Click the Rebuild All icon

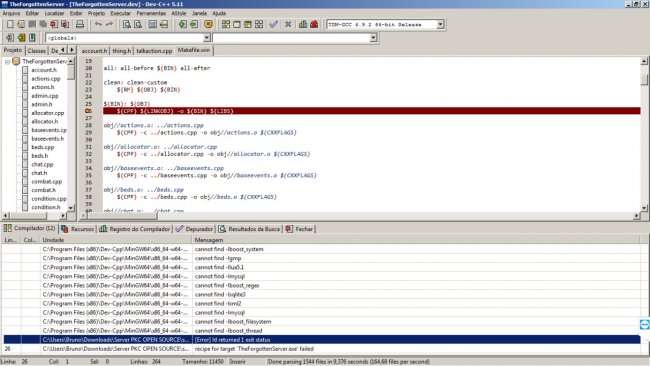click(x=259, y=24)
